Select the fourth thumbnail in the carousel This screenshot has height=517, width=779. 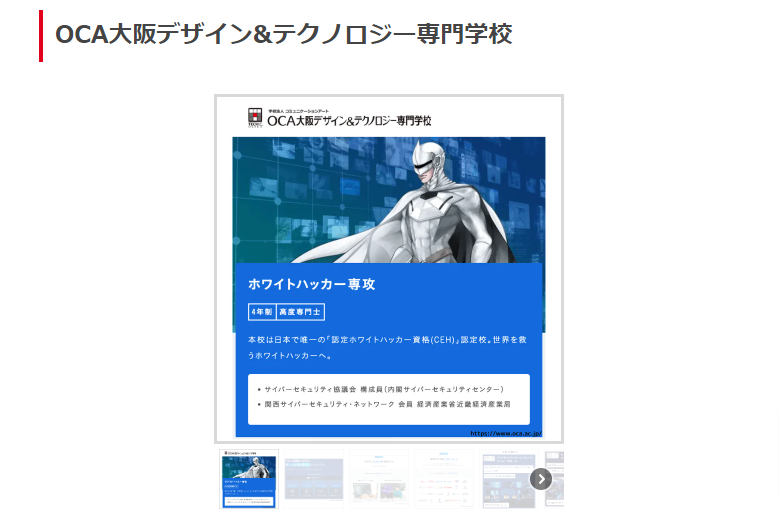(x=444, y=479)
